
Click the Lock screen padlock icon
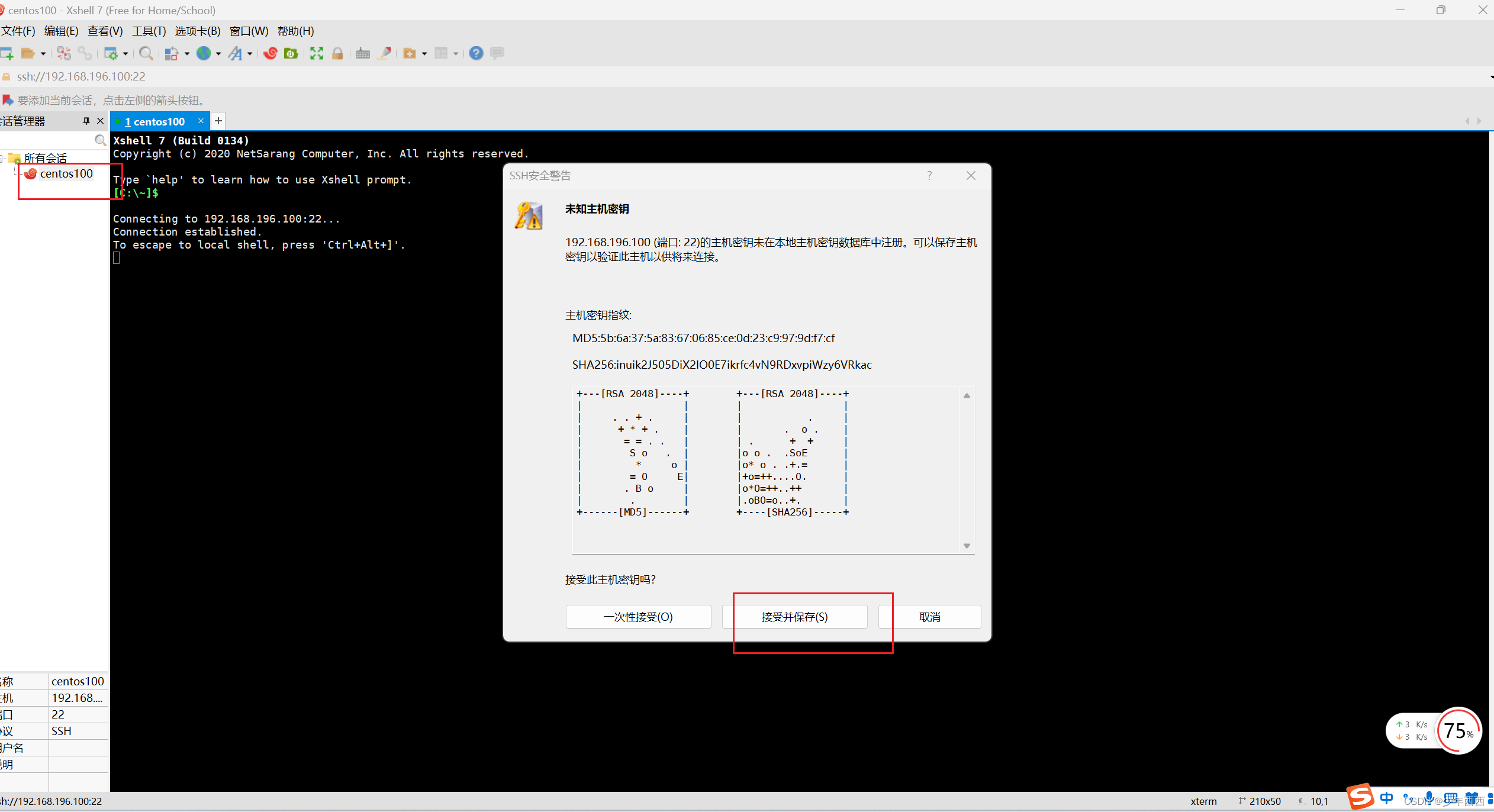pyautogui.click(x=337, y=54)
